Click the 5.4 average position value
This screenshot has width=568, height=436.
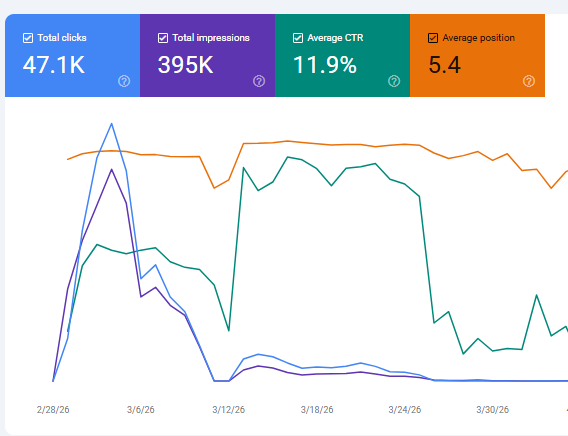click(444, 65)
